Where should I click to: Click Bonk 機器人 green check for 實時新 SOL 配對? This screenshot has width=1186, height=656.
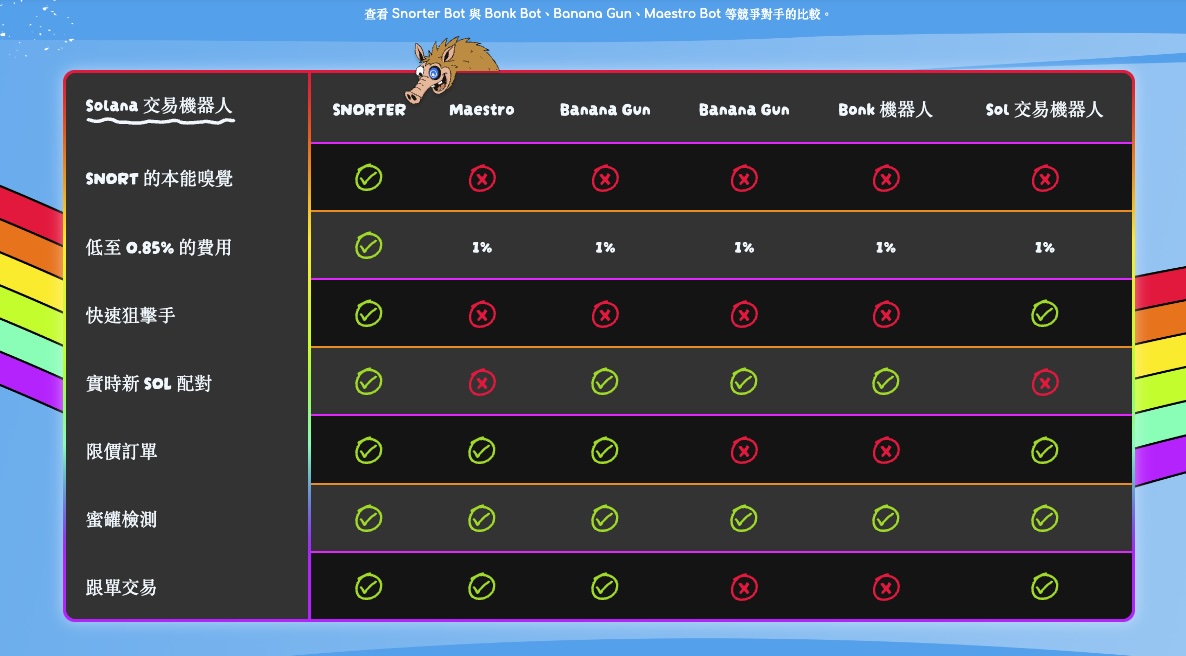pos(885,383)
